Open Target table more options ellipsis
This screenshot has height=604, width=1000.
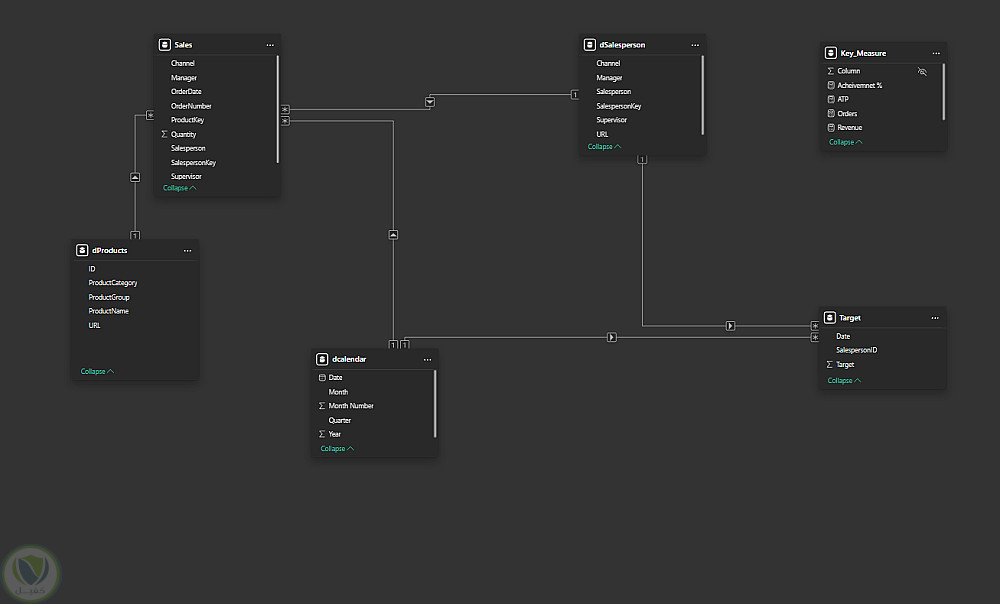coord(935,318)
